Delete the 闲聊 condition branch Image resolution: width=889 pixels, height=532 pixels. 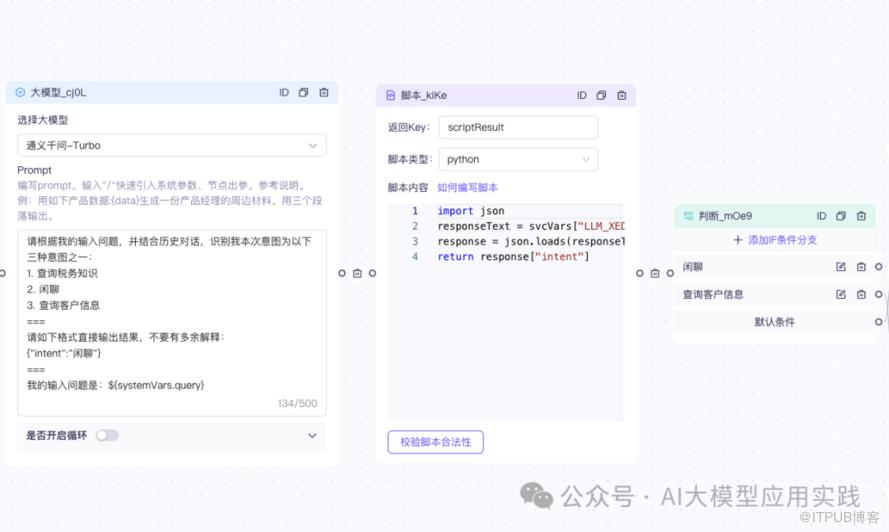point(861,267)
